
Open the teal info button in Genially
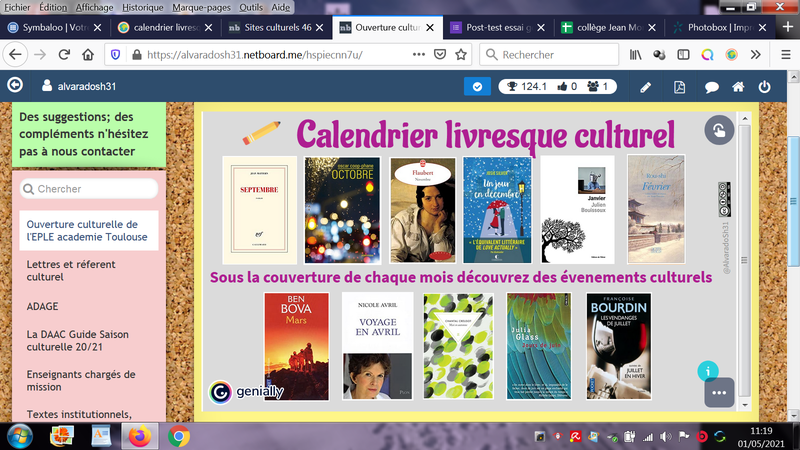707,371
